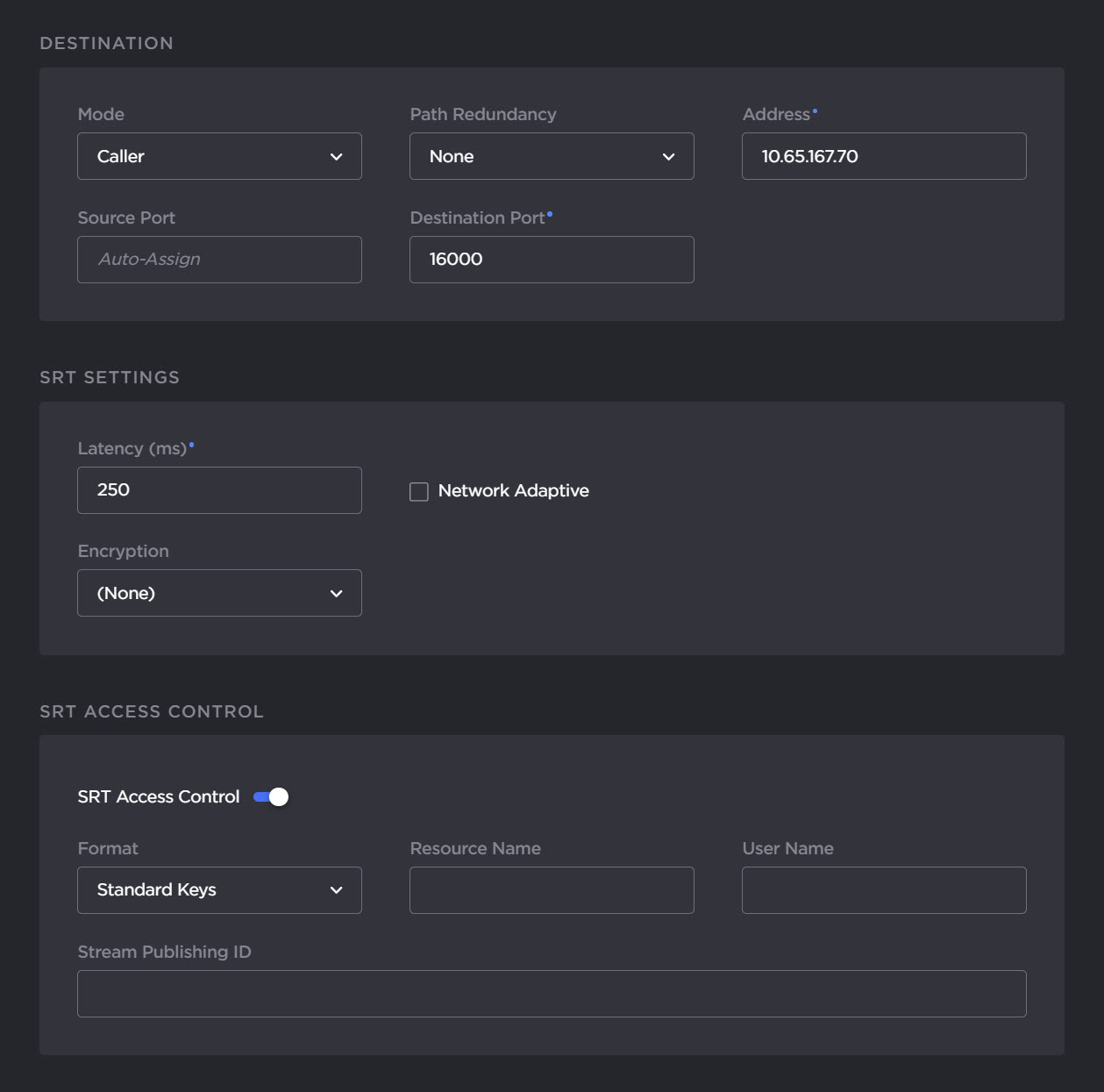Open the Format dropdown showing Standard Keys
1104x1092 pixels.
219,890
